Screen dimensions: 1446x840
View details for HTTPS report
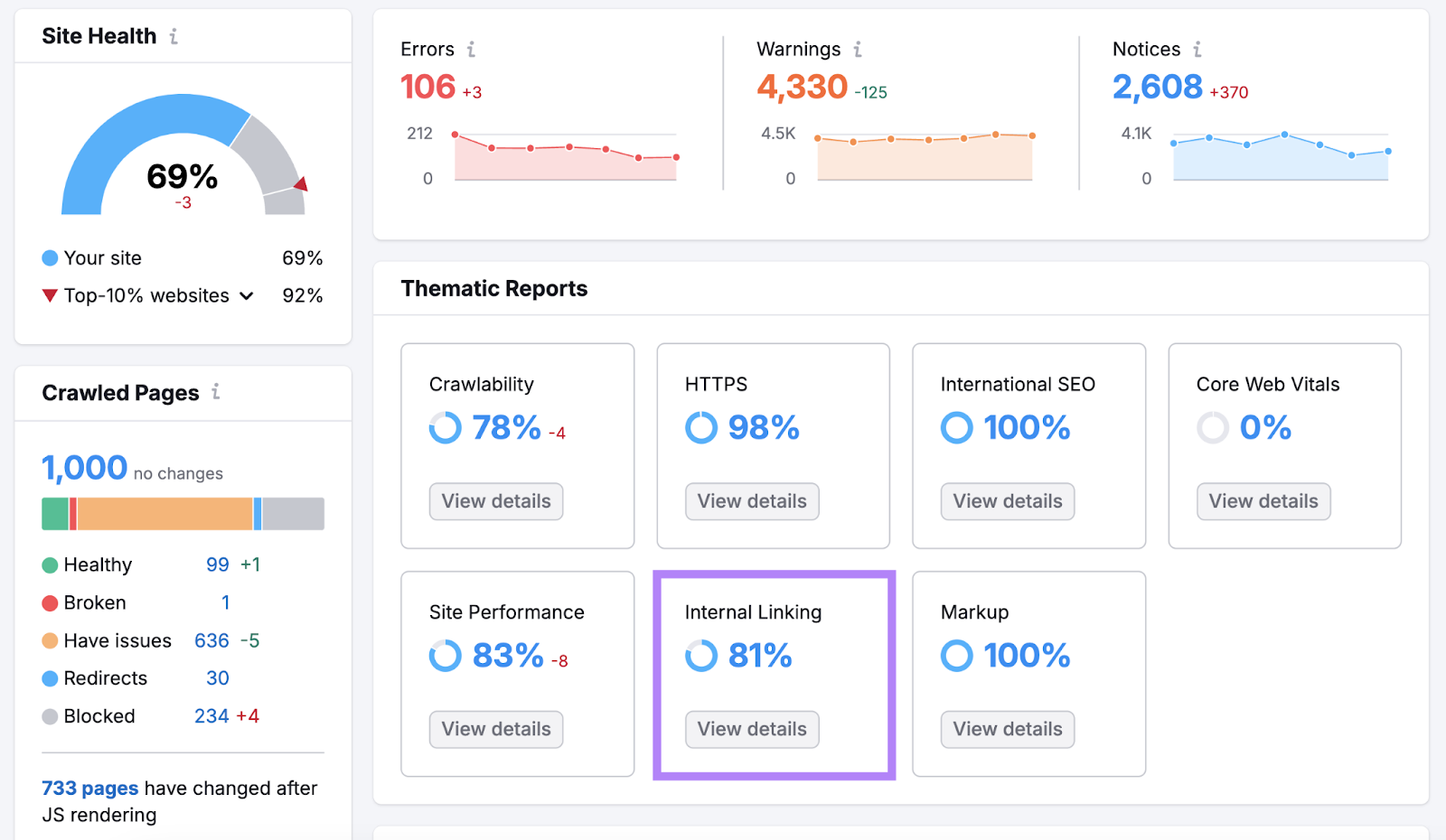[x=752, y=501]
